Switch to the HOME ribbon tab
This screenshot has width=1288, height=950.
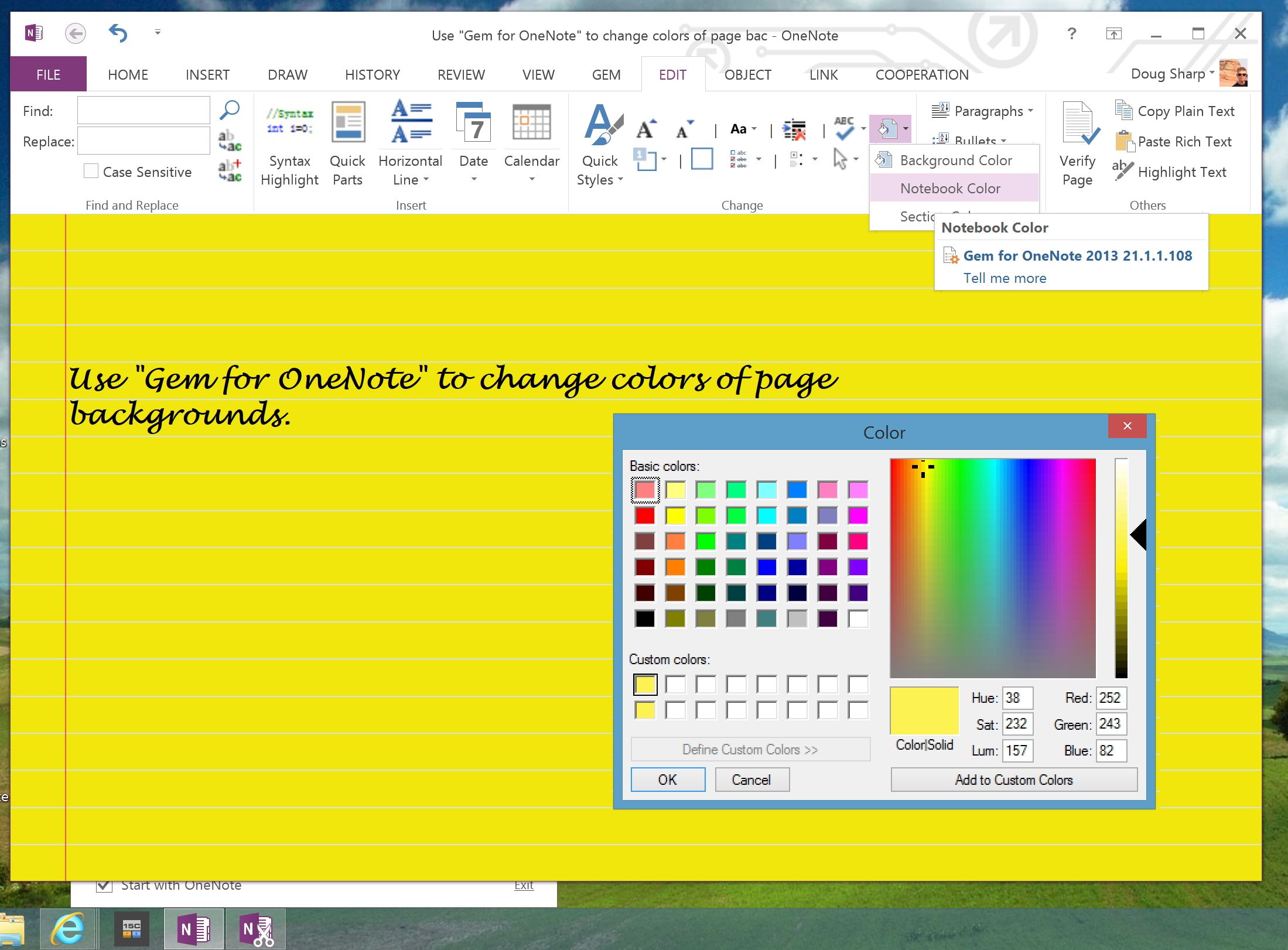click(x=128, y=74)
